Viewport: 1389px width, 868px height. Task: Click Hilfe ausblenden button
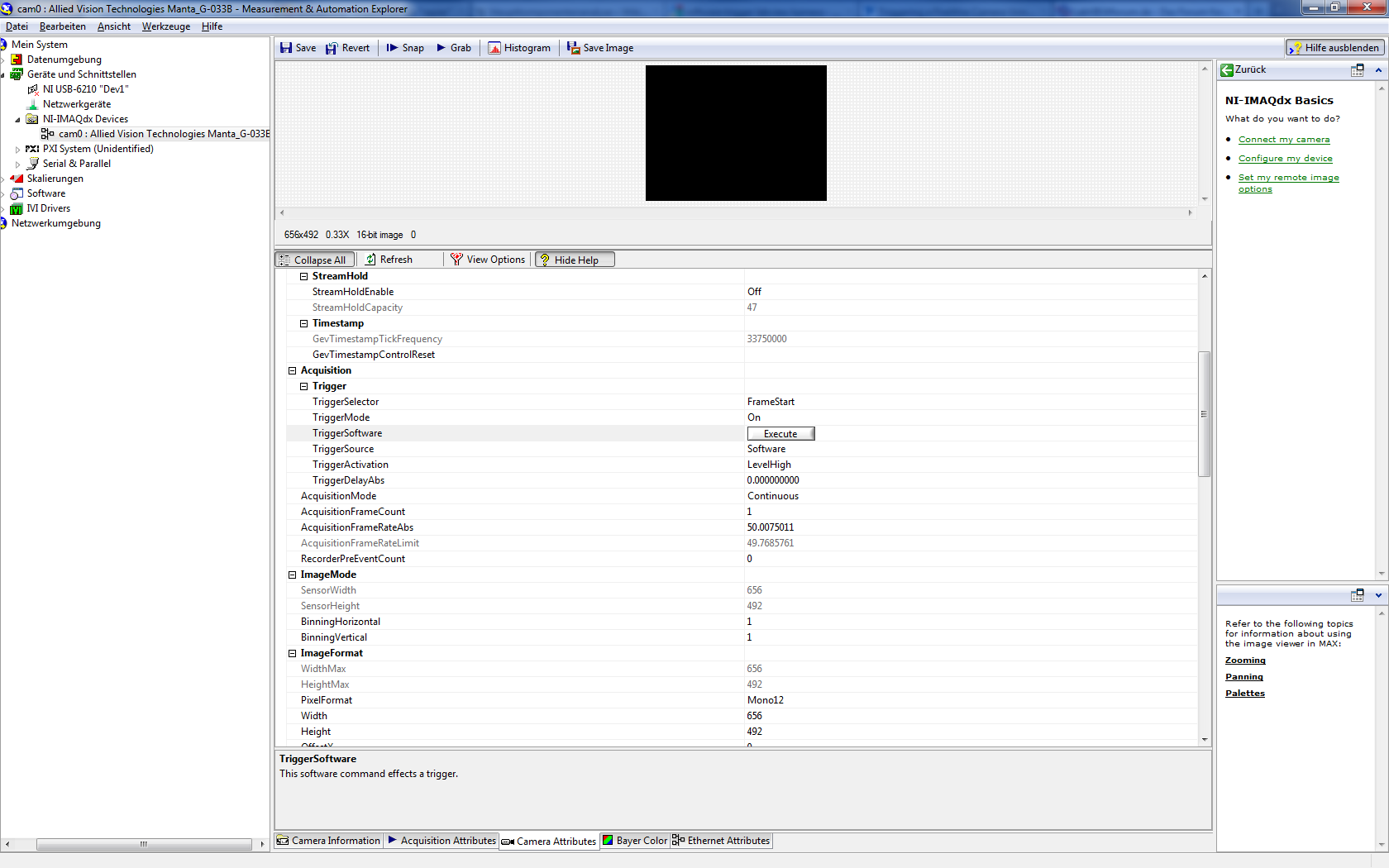click(1334, 48)
